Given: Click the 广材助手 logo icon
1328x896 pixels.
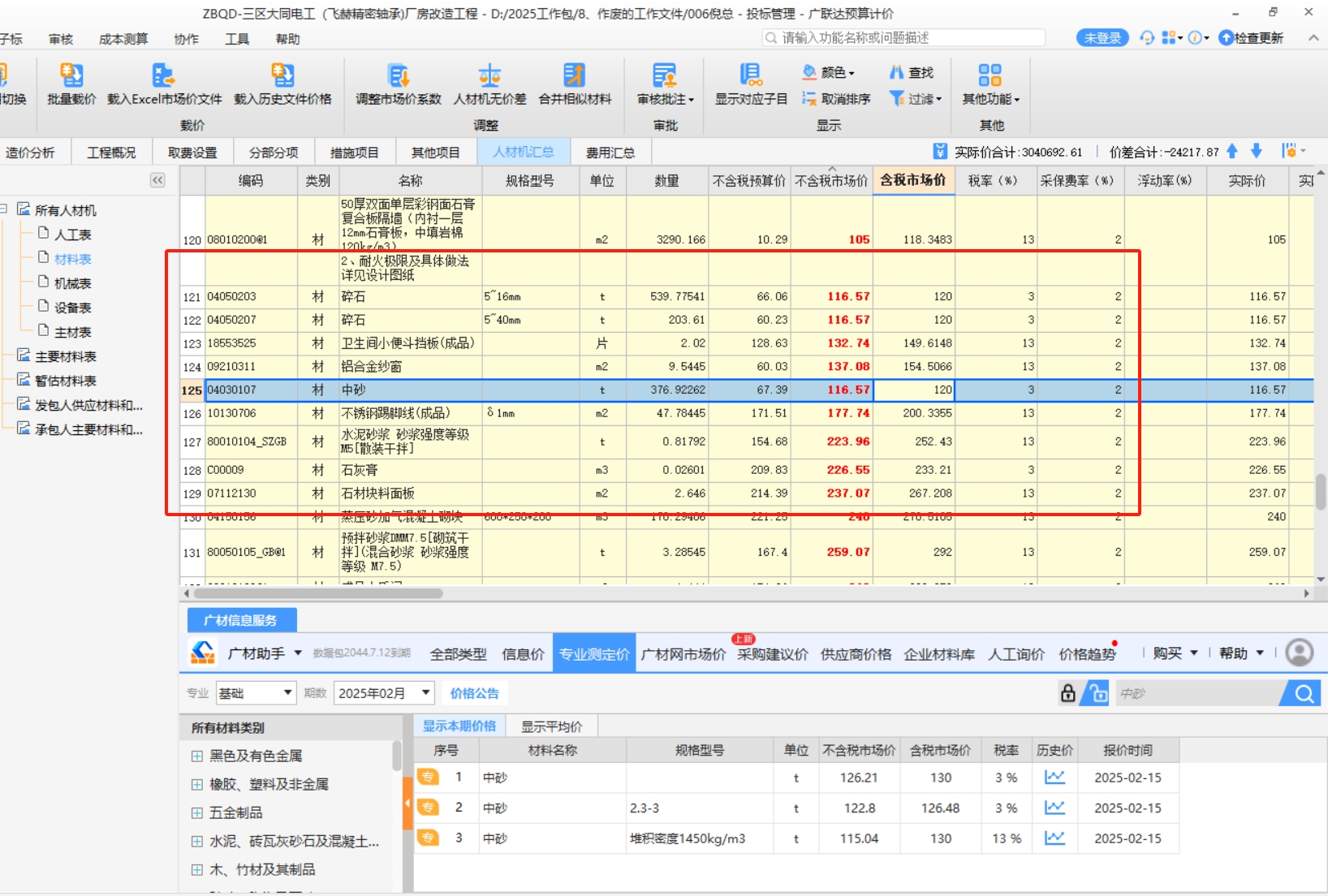Looking at the screenshot, I should click(x=203, y=653).
